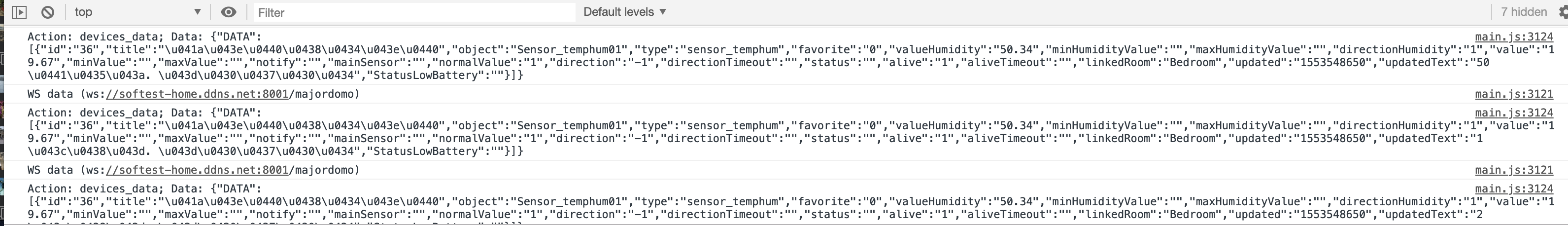Viewport: 1568px width, 226px height.
Task: Open the first main.js:3124 source link
Action: click(x=1514, y=37)
